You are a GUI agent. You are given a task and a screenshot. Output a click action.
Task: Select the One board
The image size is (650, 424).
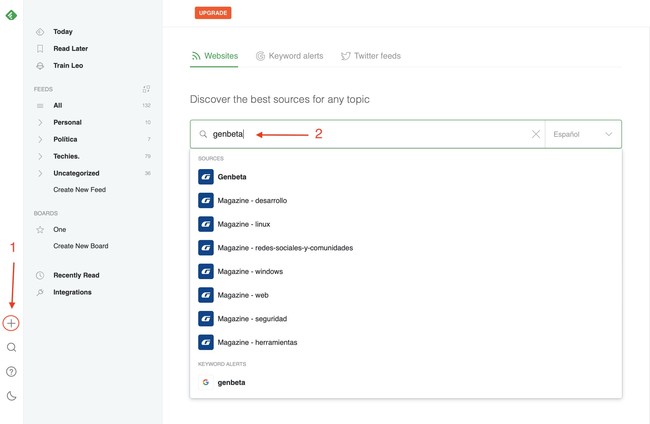pos(60,230)
